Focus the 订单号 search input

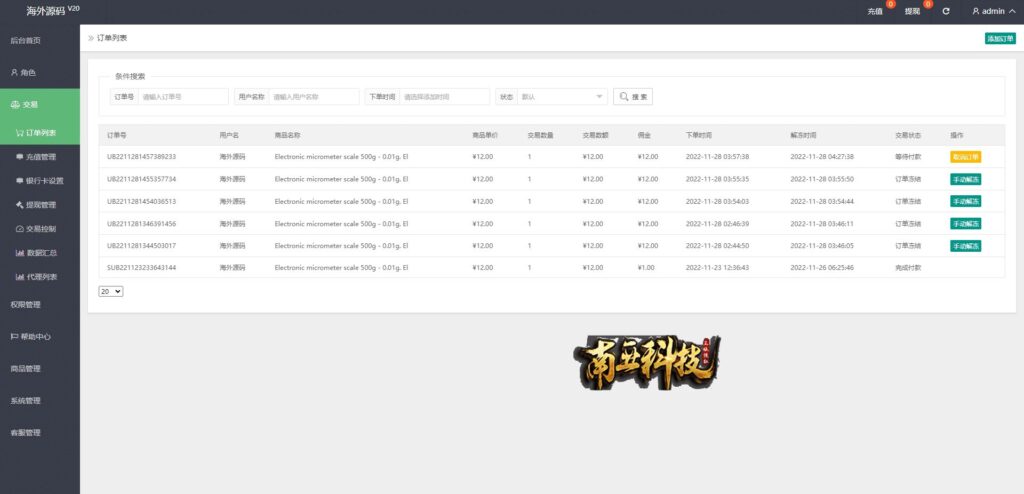184,97
